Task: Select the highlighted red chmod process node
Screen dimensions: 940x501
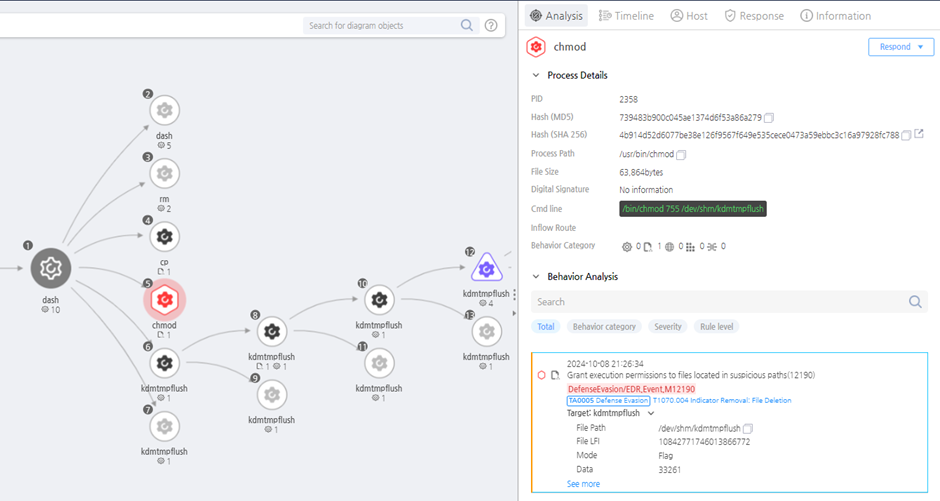Action: (x=165, y=299)
